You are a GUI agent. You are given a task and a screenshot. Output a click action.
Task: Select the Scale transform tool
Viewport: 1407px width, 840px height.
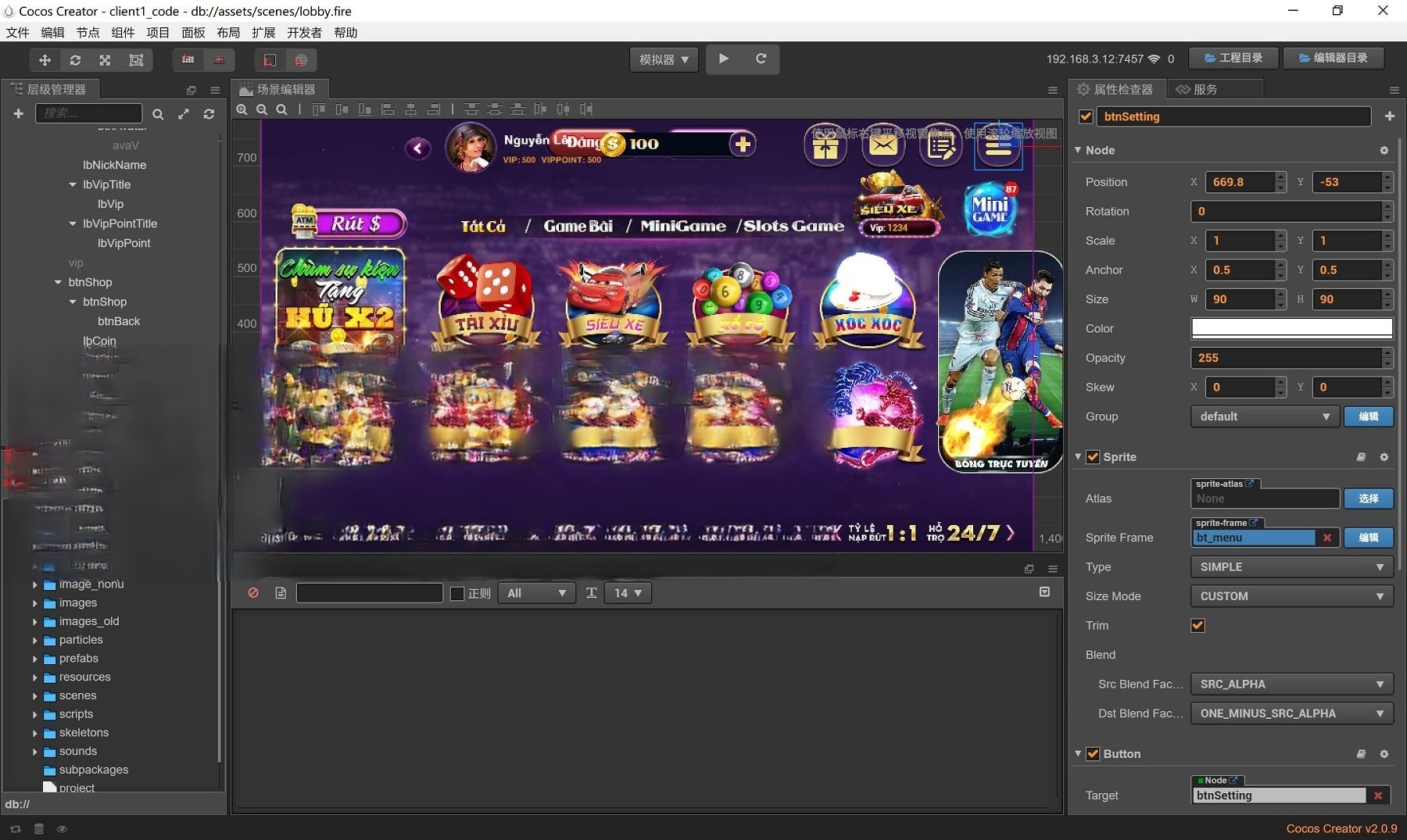pos(105,60)
